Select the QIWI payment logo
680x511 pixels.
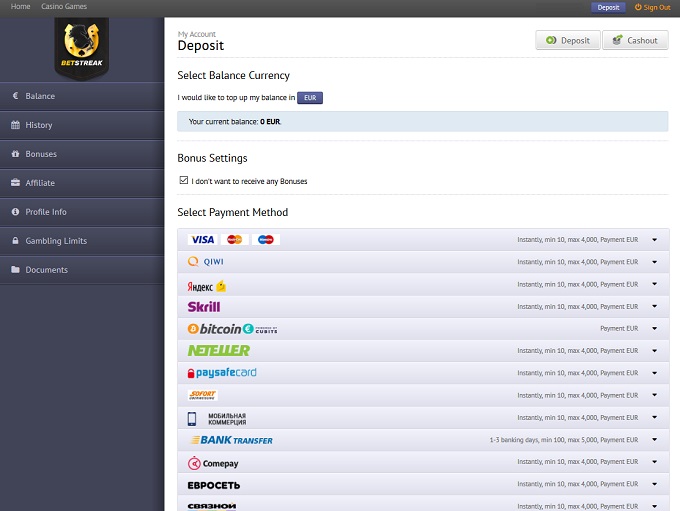[x=206, y=262]
